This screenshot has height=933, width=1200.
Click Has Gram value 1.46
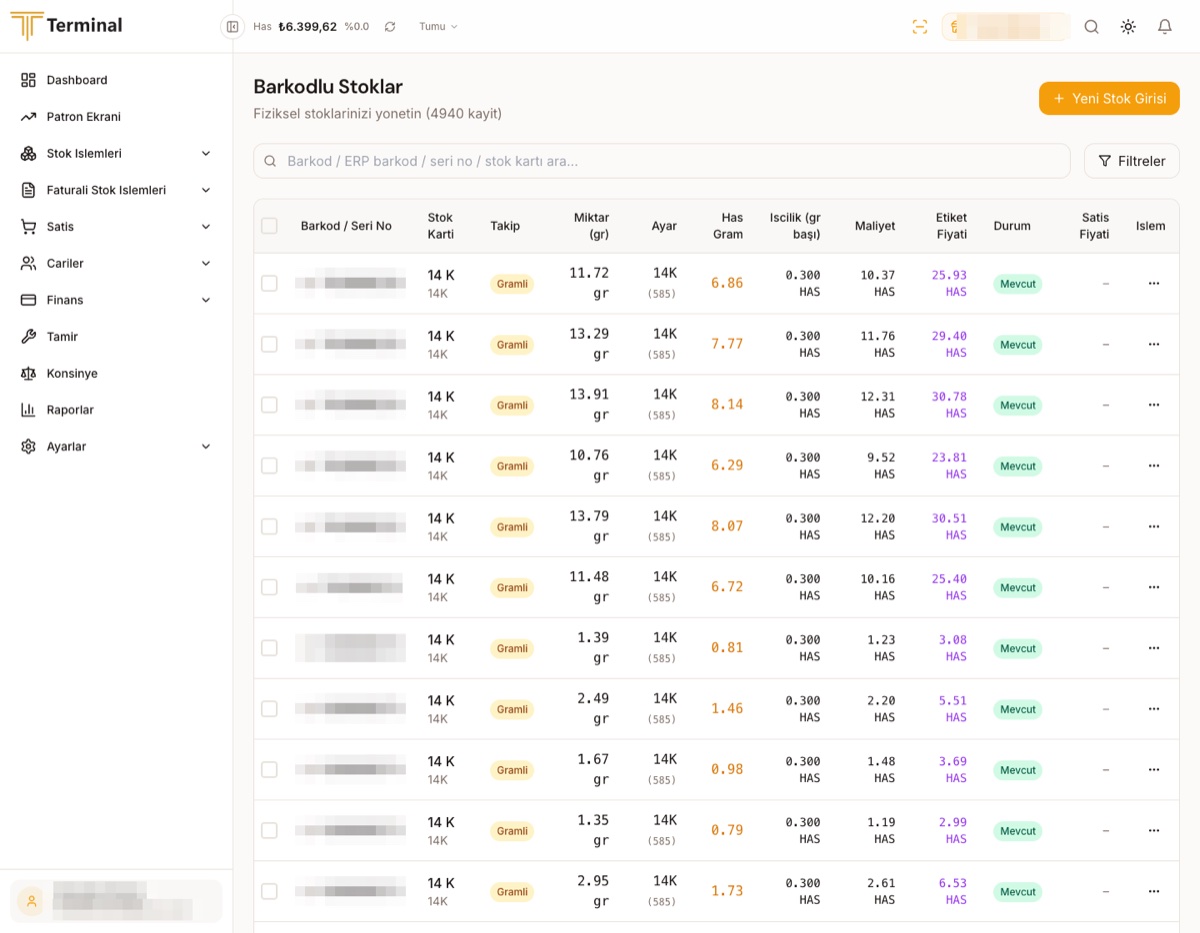pyautogui.click(x=727, y=709)
